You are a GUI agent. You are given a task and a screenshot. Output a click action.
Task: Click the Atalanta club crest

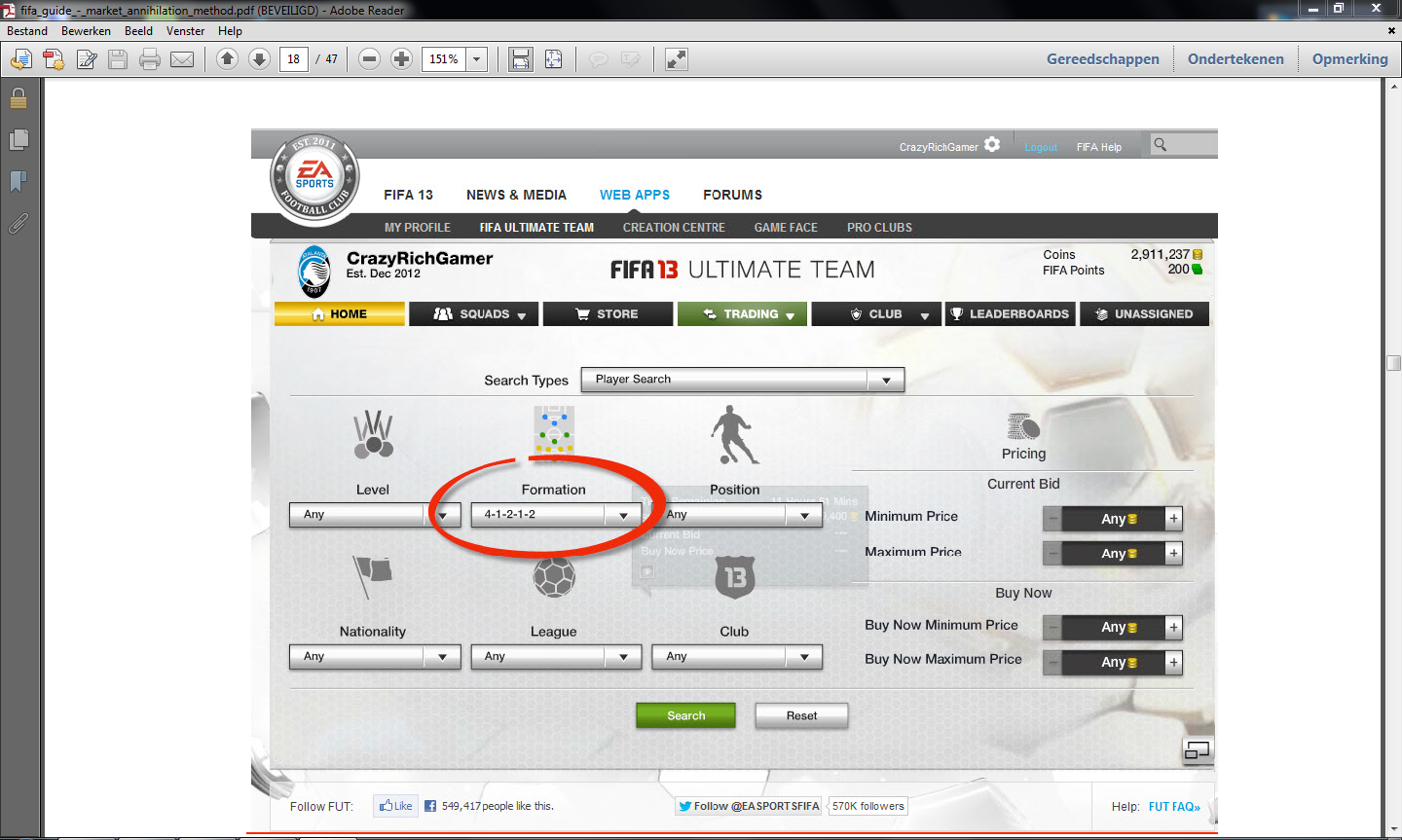click(314, 271)
